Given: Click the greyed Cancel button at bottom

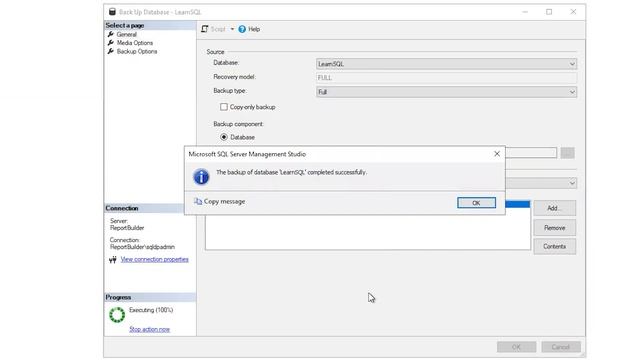Looking at the screenshot, I should 561,347.
